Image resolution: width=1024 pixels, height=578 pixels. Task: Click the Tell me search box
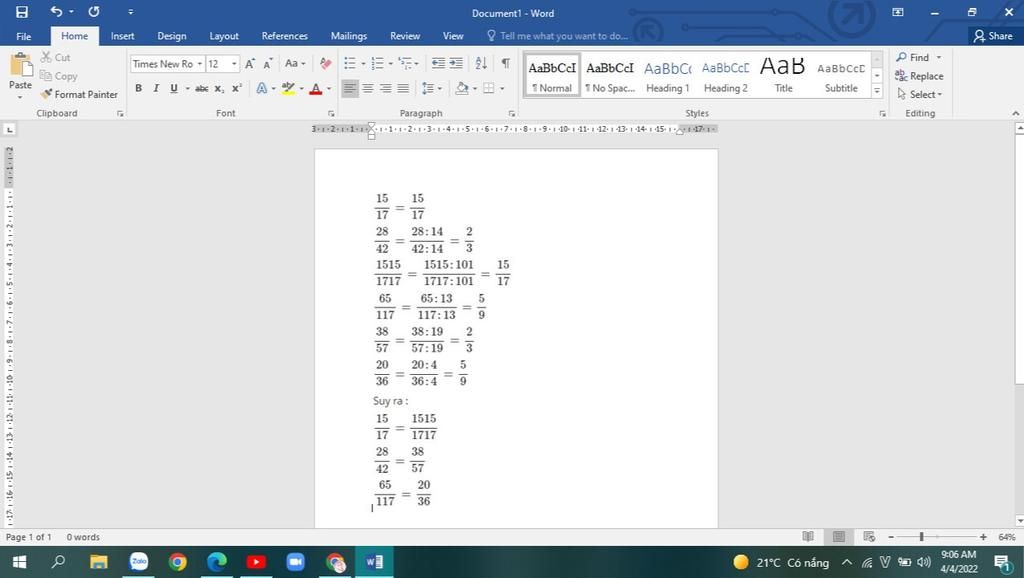pyautogui.click(x=557, y=36)
